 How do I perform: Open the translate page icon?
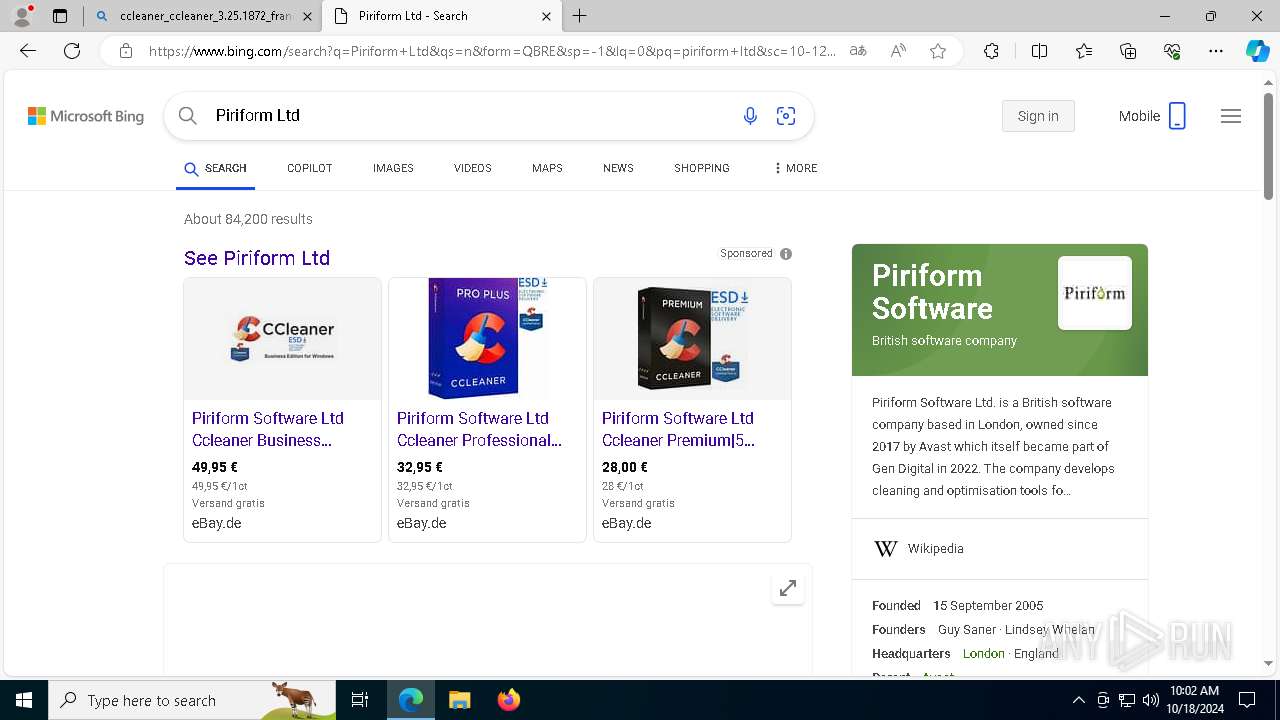point(858,51)
